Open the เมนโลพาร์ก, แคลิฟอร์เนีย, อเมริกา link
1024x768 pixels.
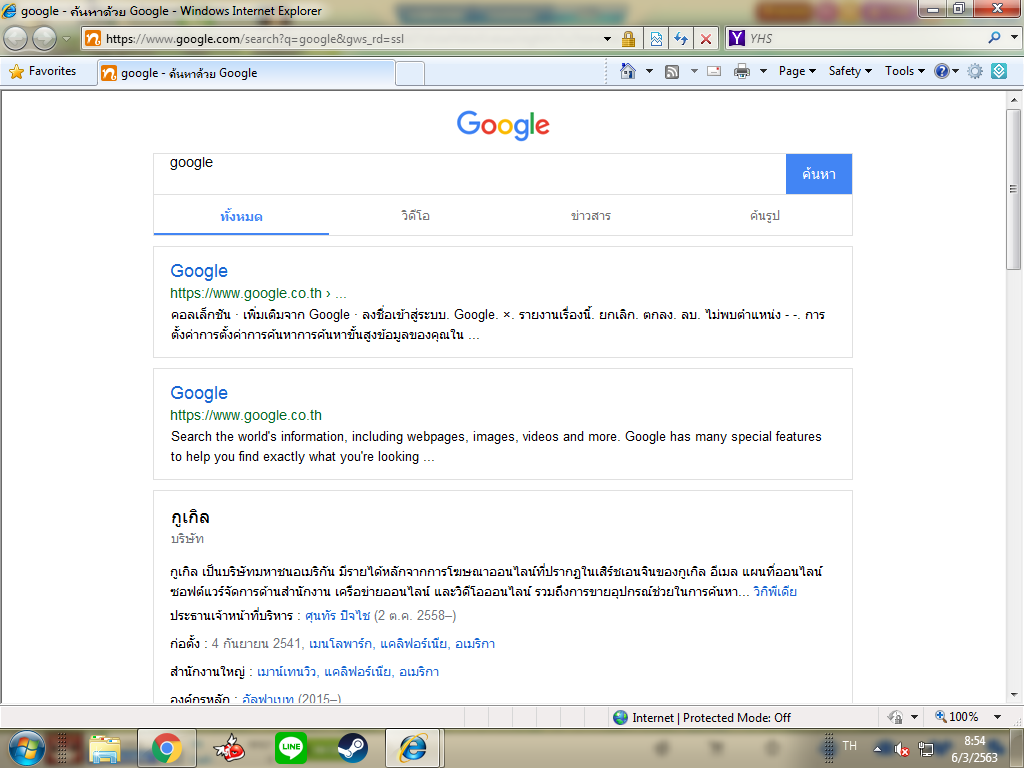[x=402, y=644]
